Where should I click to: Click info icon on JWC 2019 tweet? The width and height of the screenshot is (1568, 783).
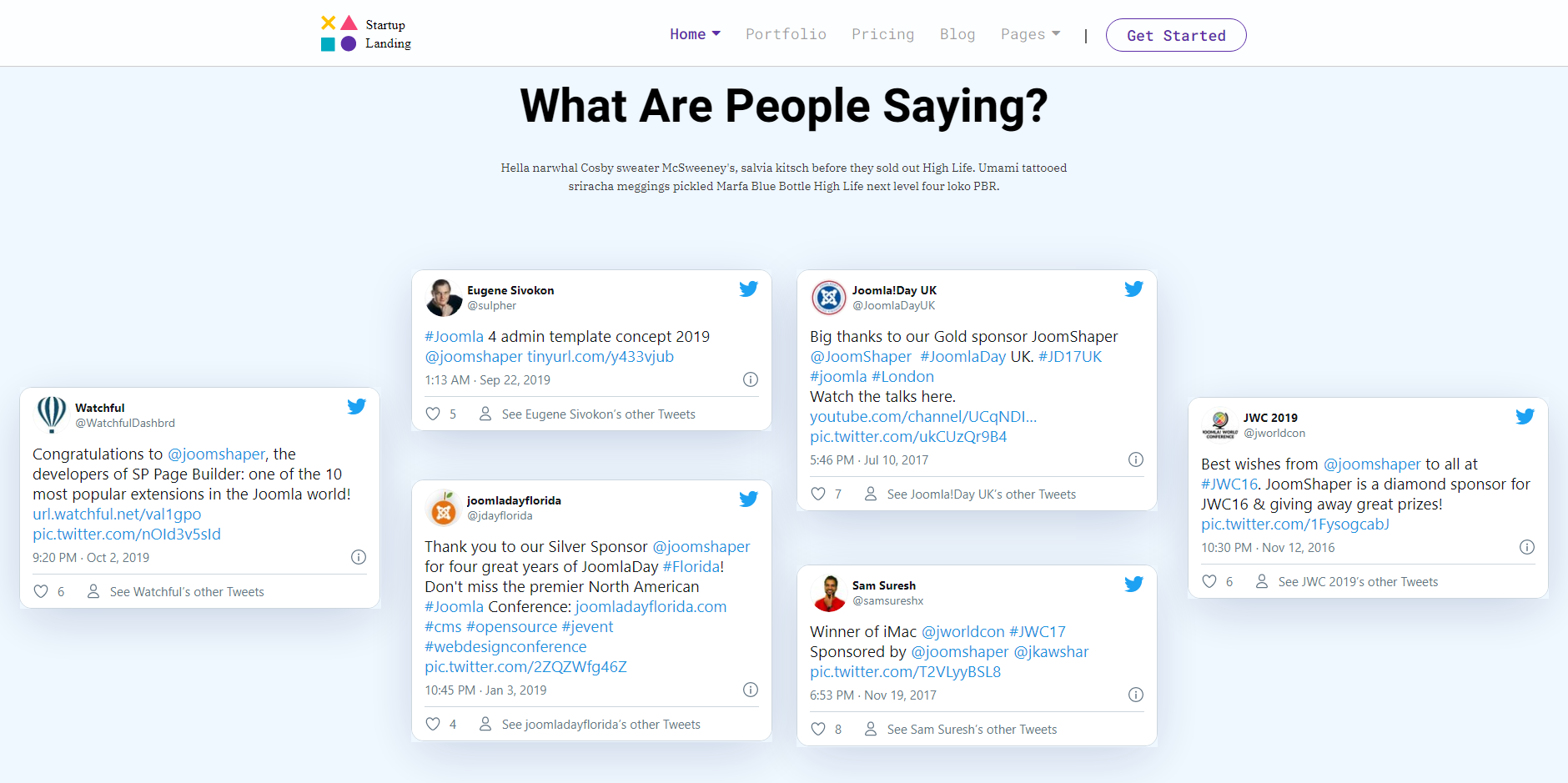[x=1526, y=547]
